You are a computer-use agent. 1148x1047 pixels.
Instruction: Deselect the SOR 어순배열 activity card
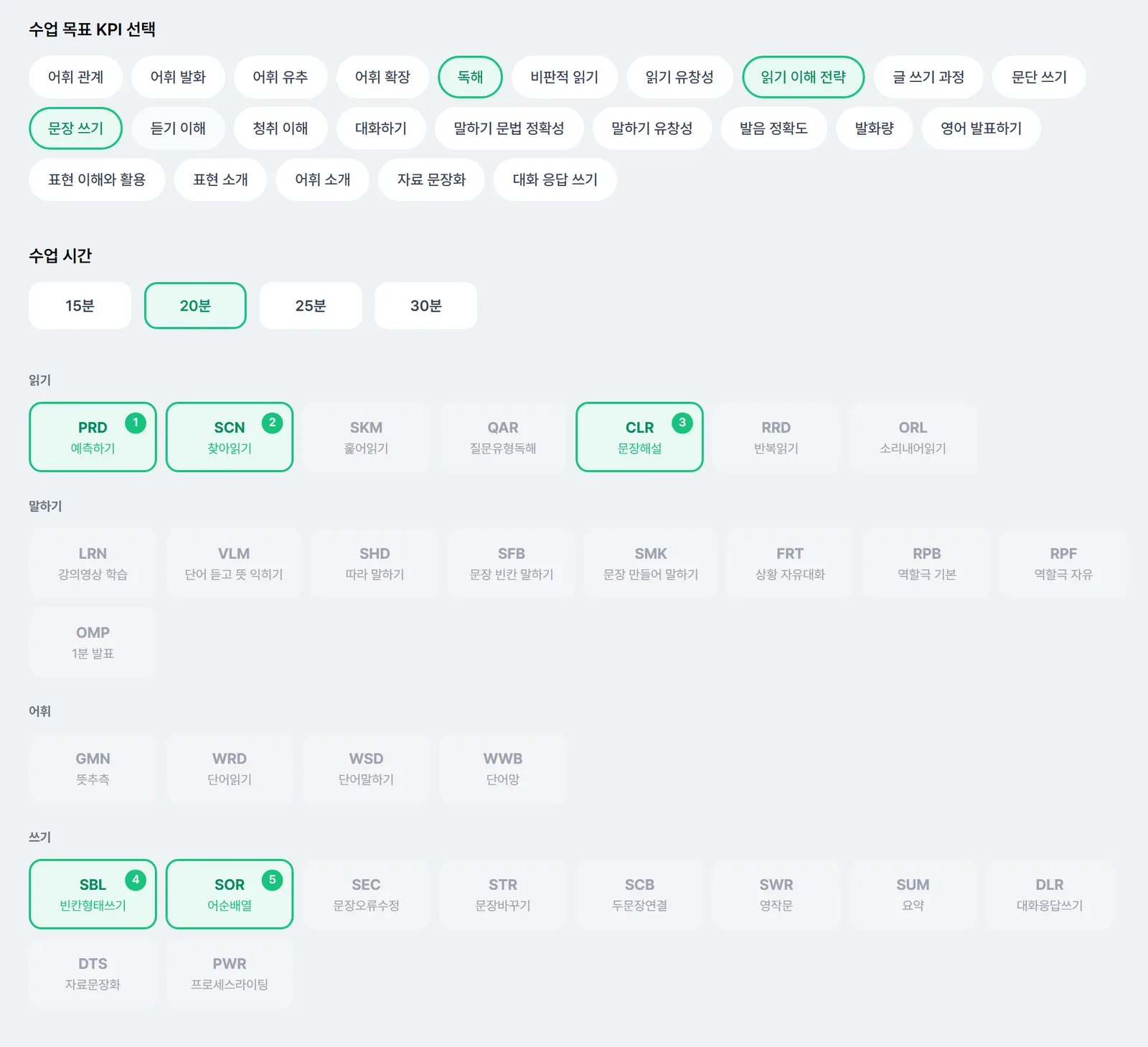pyautogui.click(x=230, y=894)
